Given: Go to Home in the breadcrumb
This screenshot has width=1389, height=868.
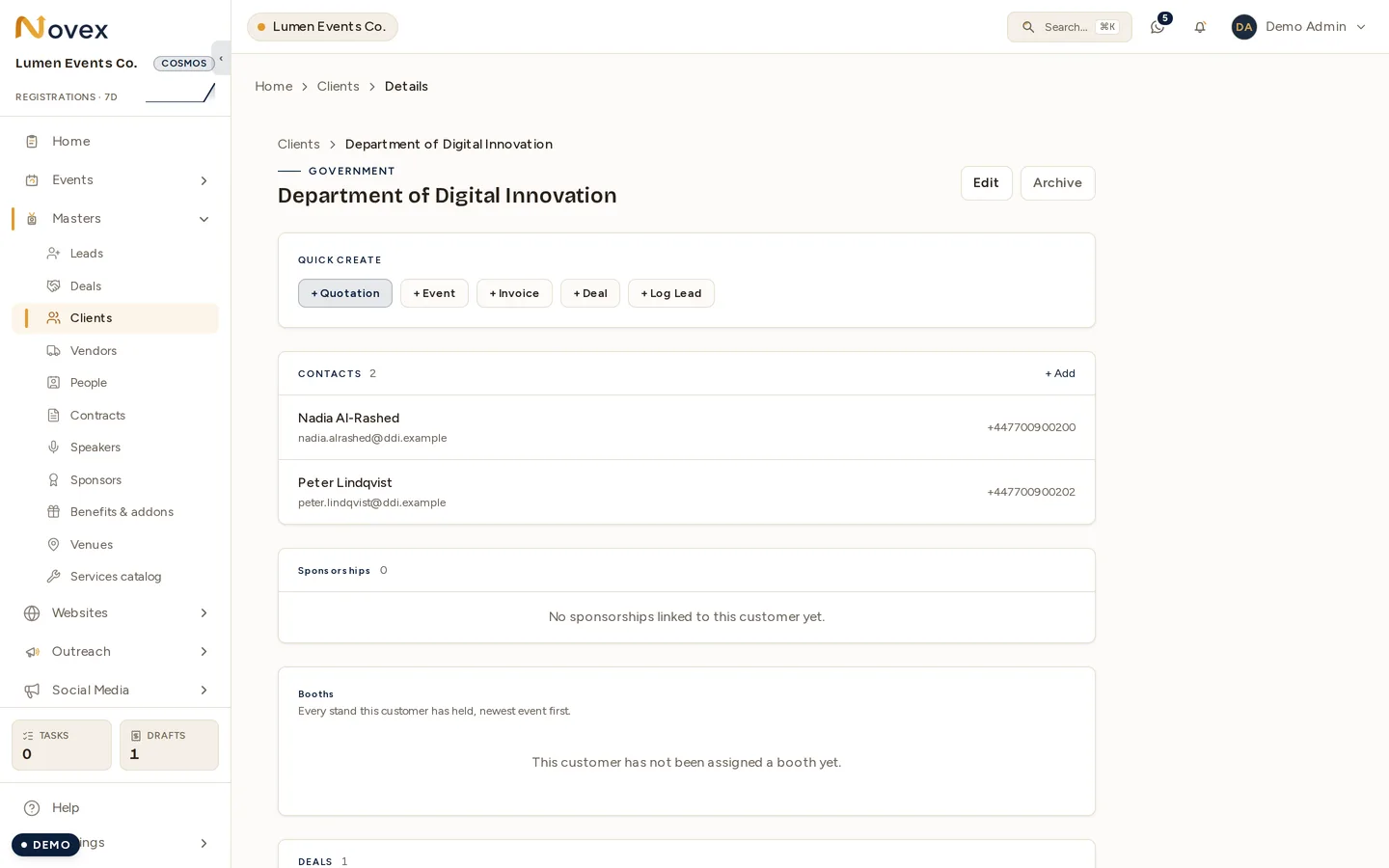Looking at the screenshot, I should [x=274, y=87].
